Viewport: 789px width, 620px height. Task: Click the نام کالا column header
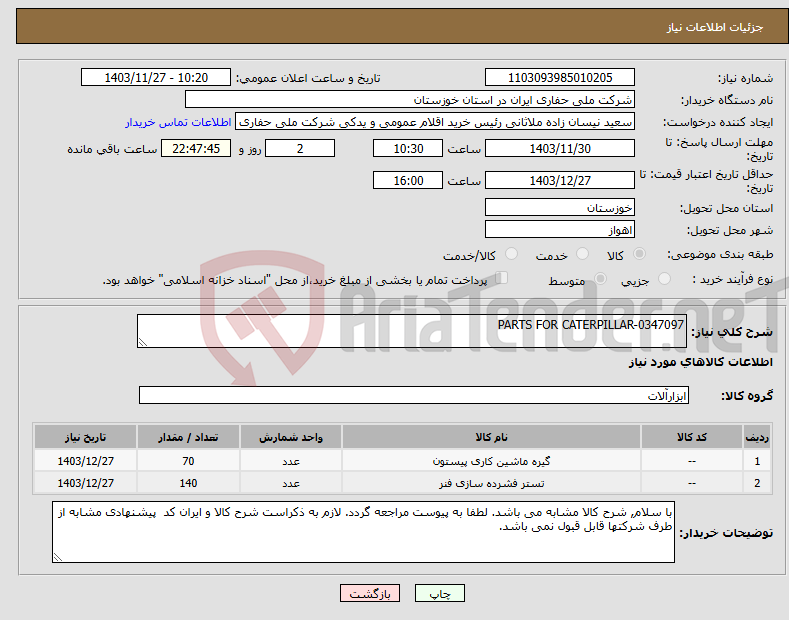491,437
